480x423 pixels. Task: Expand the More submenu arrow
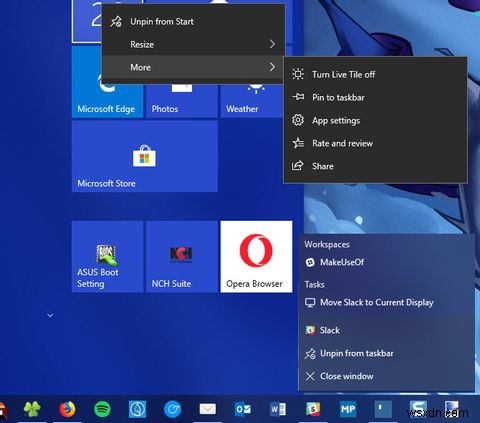(x=272, y=67)
